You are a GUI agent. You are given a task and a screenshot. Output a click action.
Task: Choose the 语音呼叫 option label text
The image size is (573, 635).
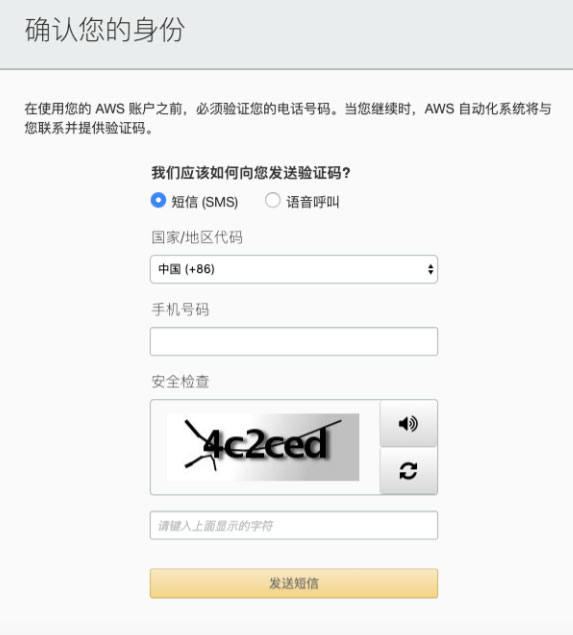point(313,202)
